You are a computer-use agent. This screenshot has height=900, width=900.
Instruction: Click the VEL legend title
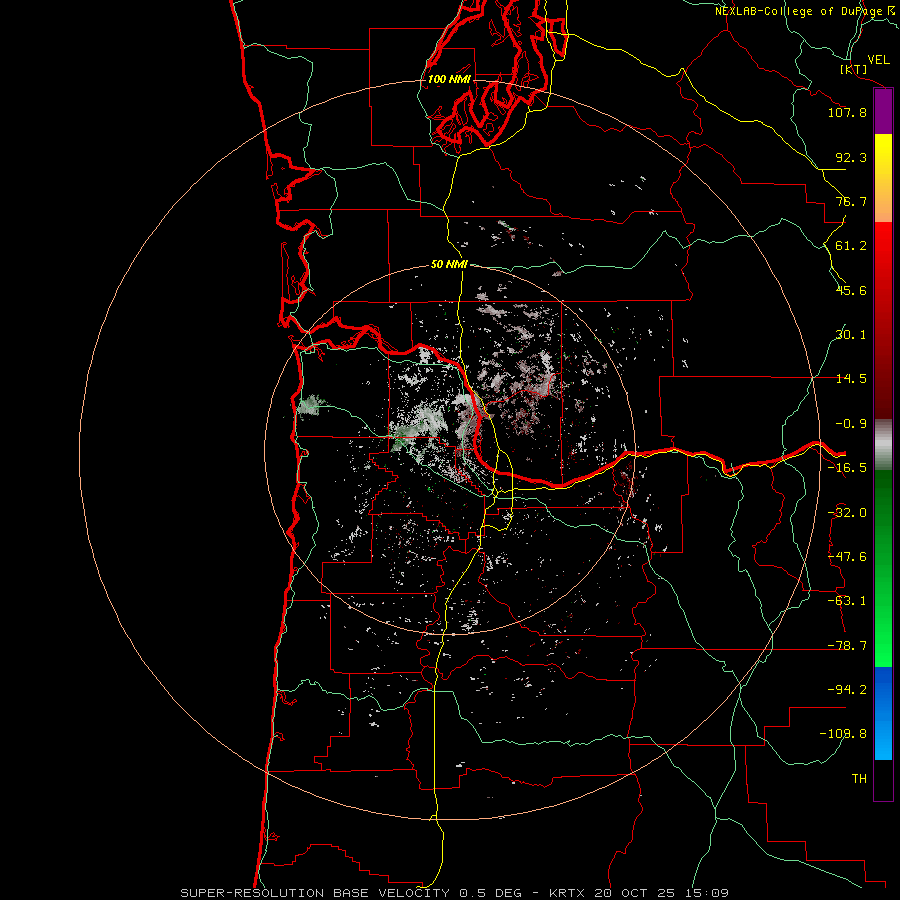point(878,59)
